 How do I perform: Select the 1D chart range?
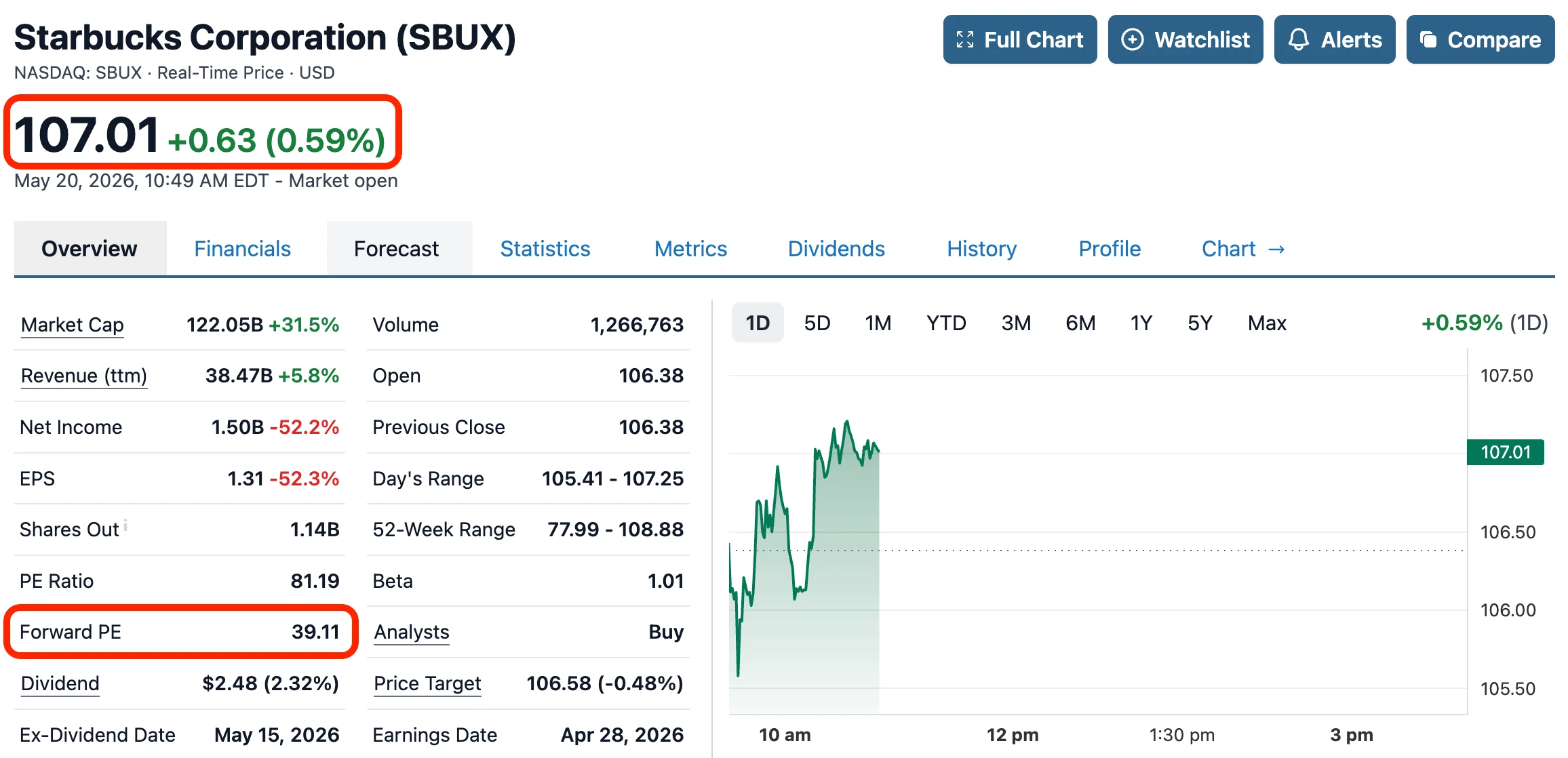pos(758,323)
